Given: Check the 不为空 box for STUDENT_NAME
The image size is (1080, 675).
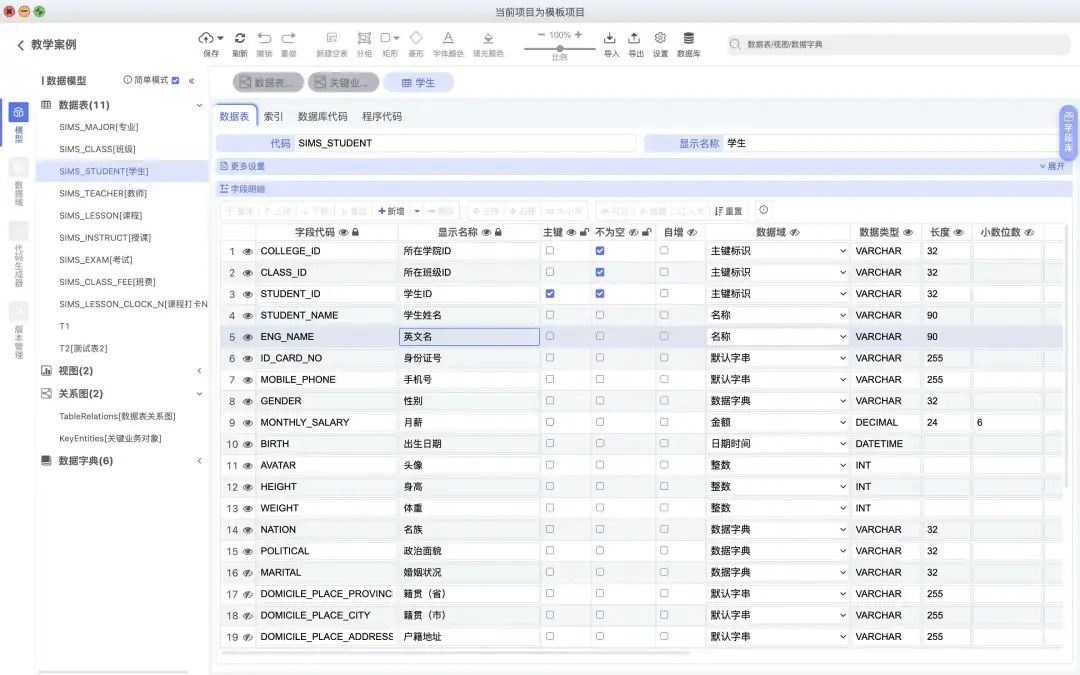Looking at the screenshot, I should click(x=600, y=314).
